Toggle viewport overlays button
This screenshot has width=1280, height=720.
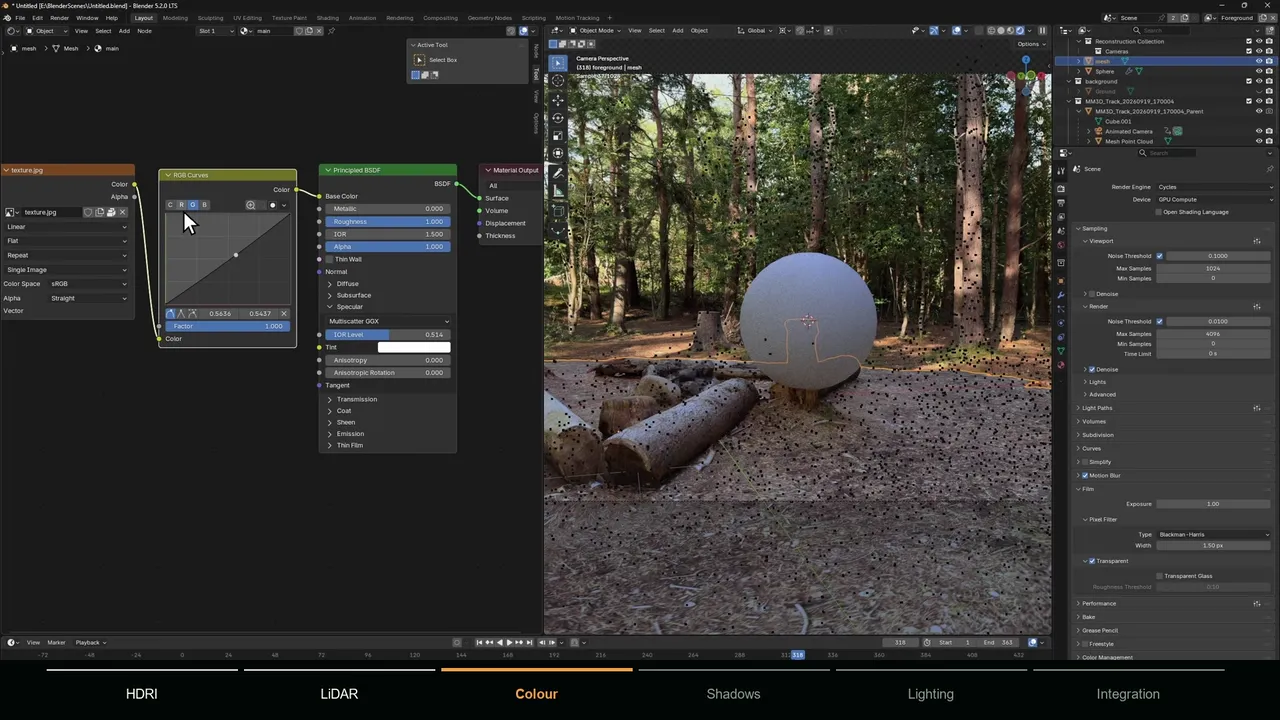pyautogui.click(x=956, y=31)
